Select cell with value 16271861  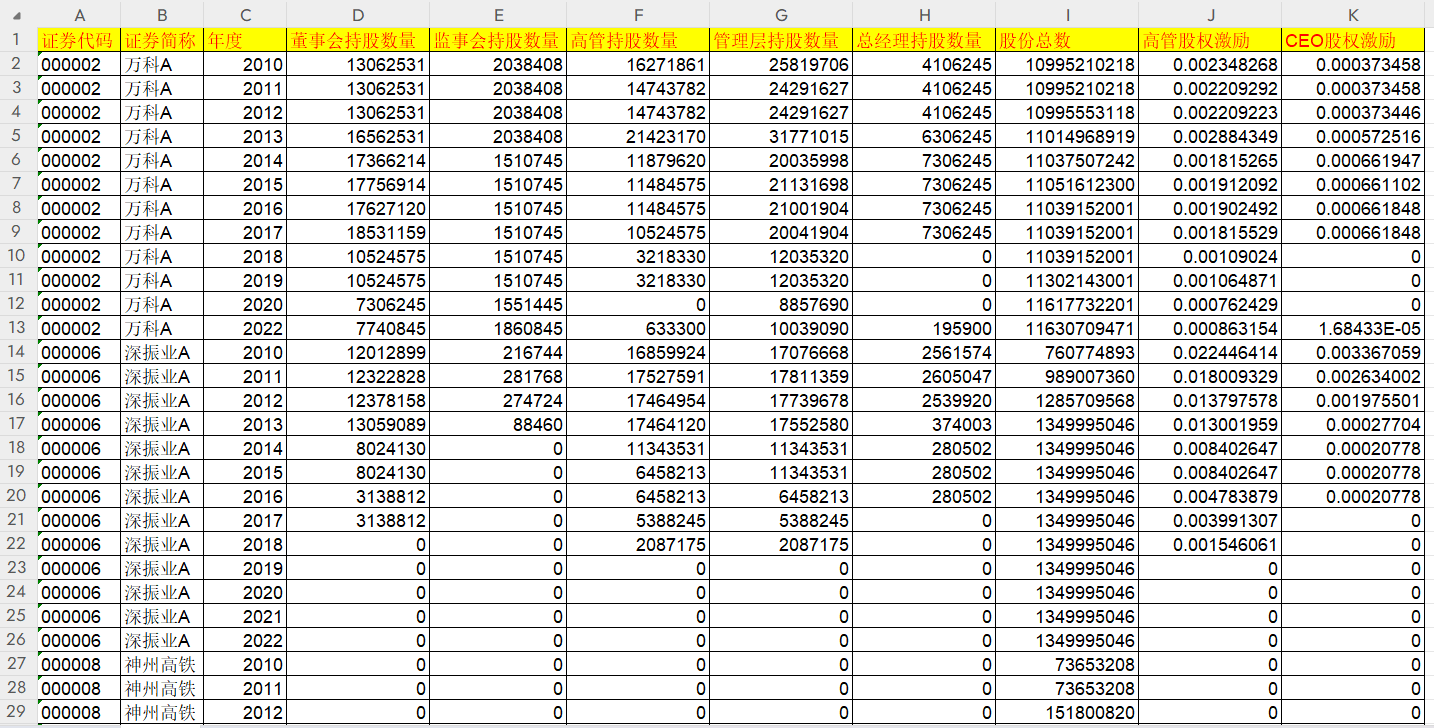638,64
